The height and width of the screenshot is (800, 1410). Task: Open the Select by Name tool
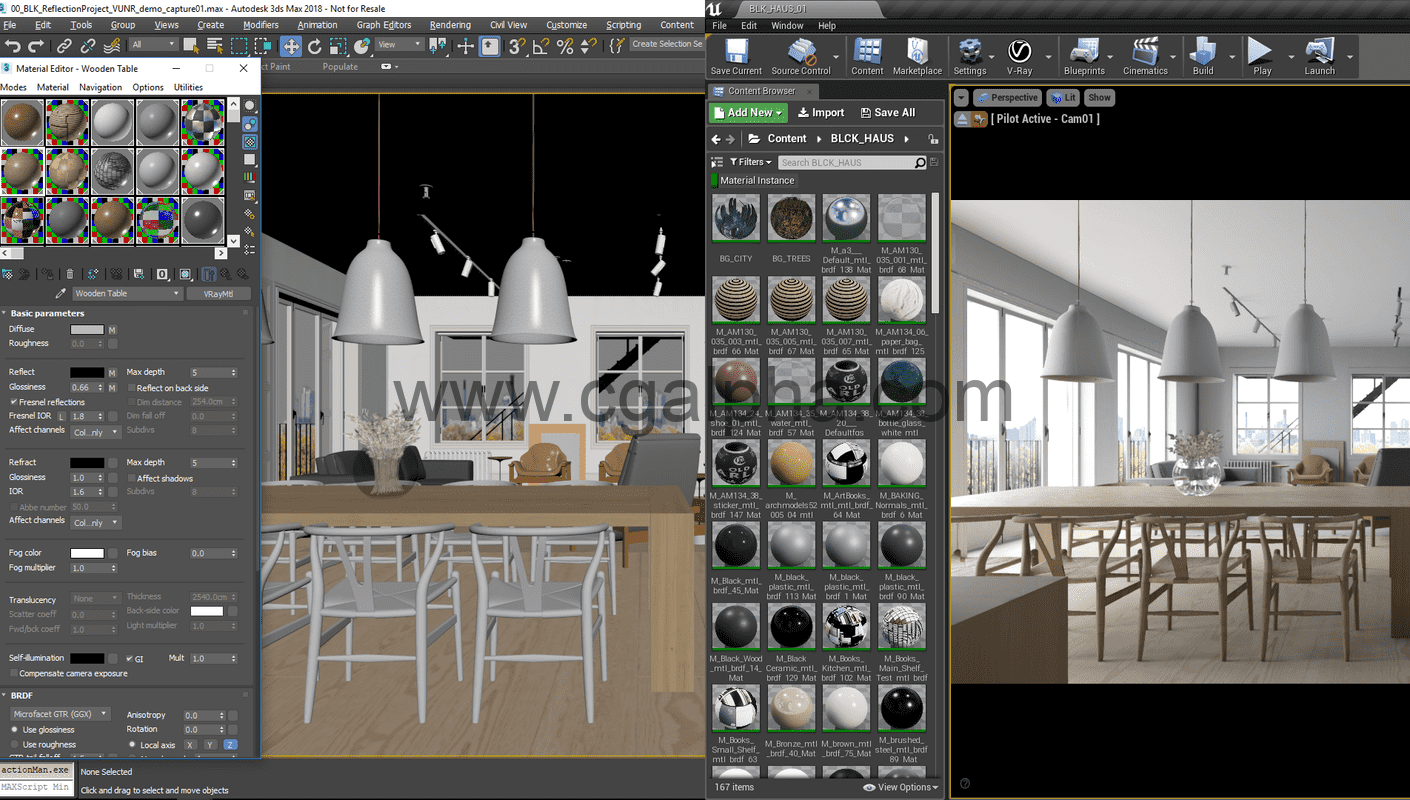215,45
